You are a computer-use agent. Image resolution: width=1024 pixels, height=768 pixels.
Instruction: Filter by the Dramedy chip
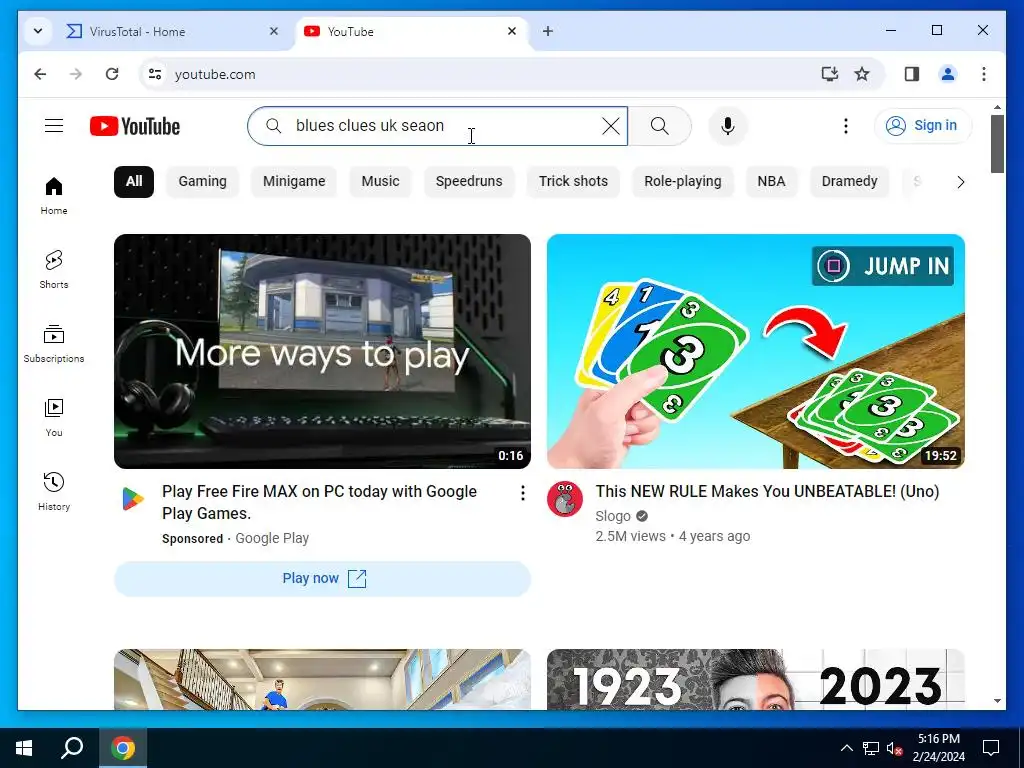tap(849, 181)
